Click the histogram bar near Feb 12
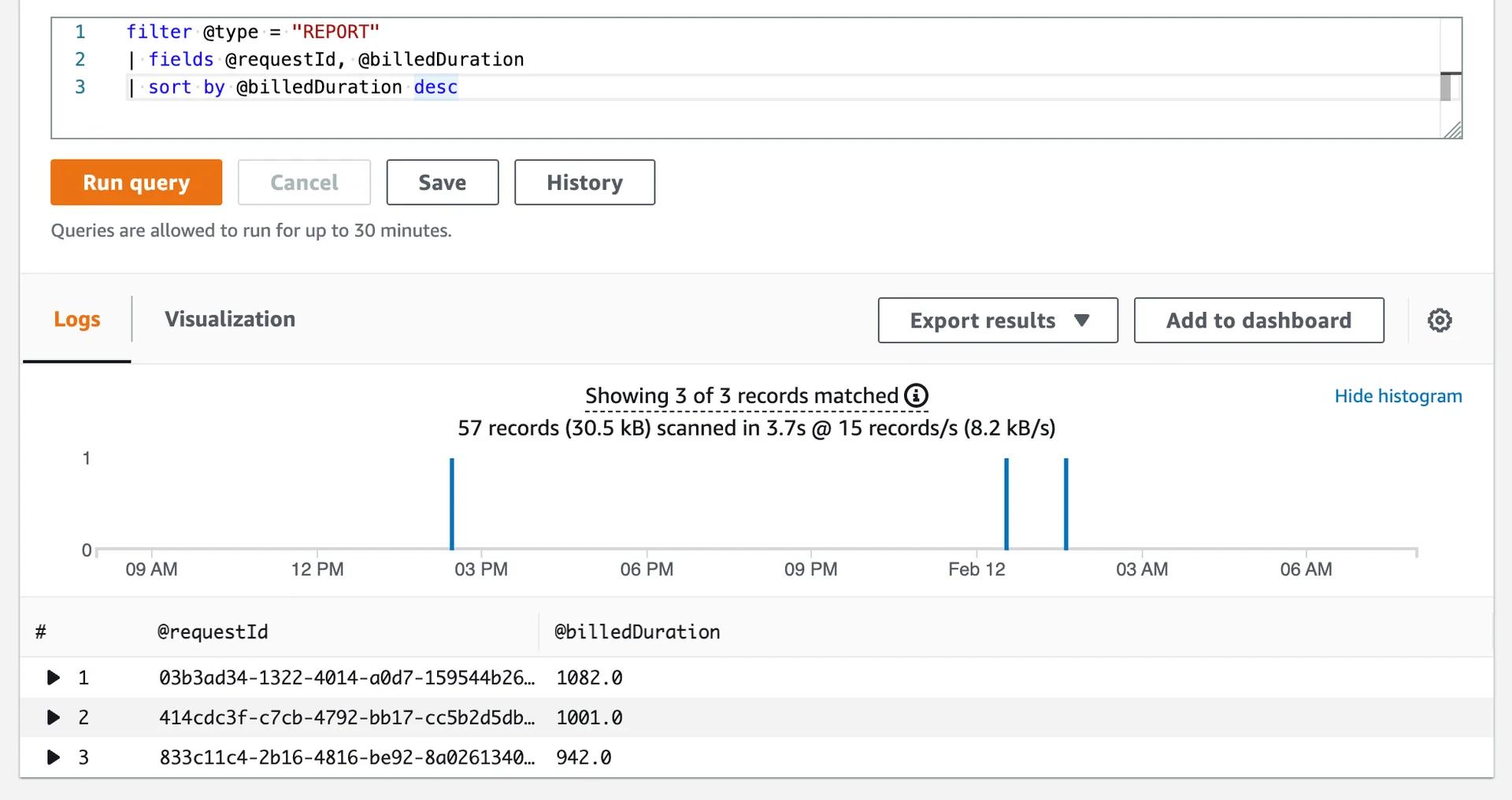 click(x=1006, y=504)
